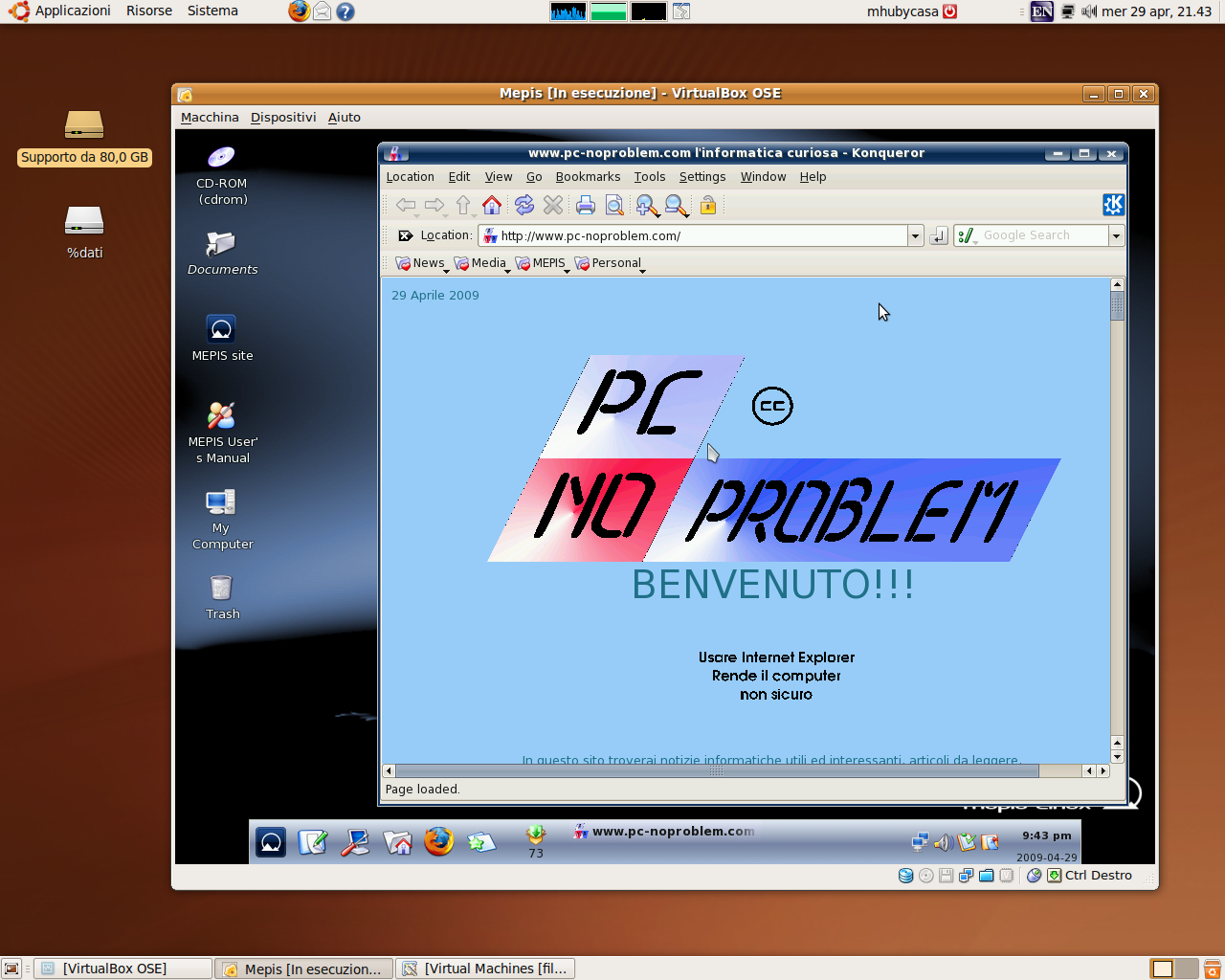Screen dimensions: 1225x980
Task: Open the MEPIS start menu button in panel
Action: pos(271,842)
